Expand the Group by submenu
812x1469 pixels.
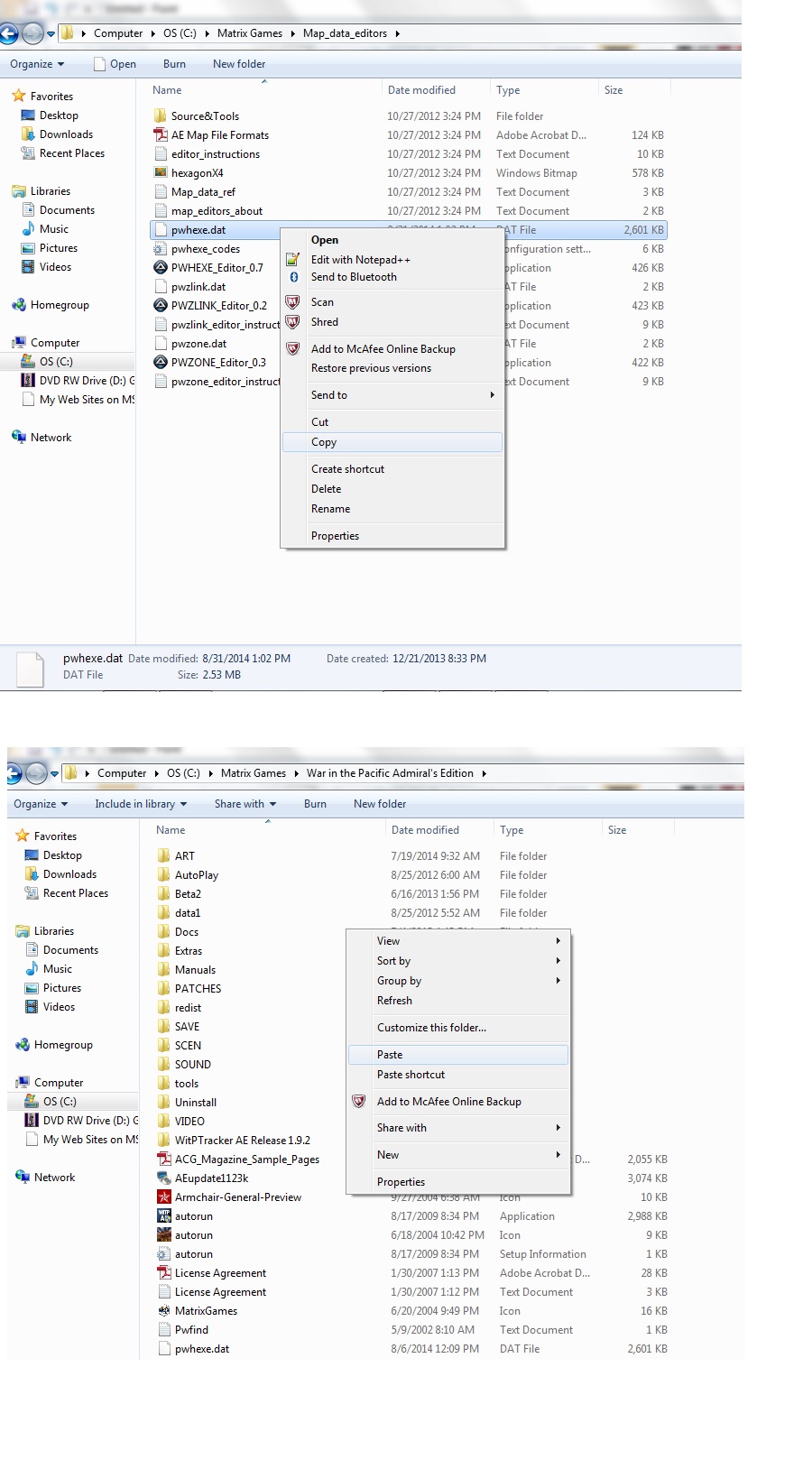[459, 981]
